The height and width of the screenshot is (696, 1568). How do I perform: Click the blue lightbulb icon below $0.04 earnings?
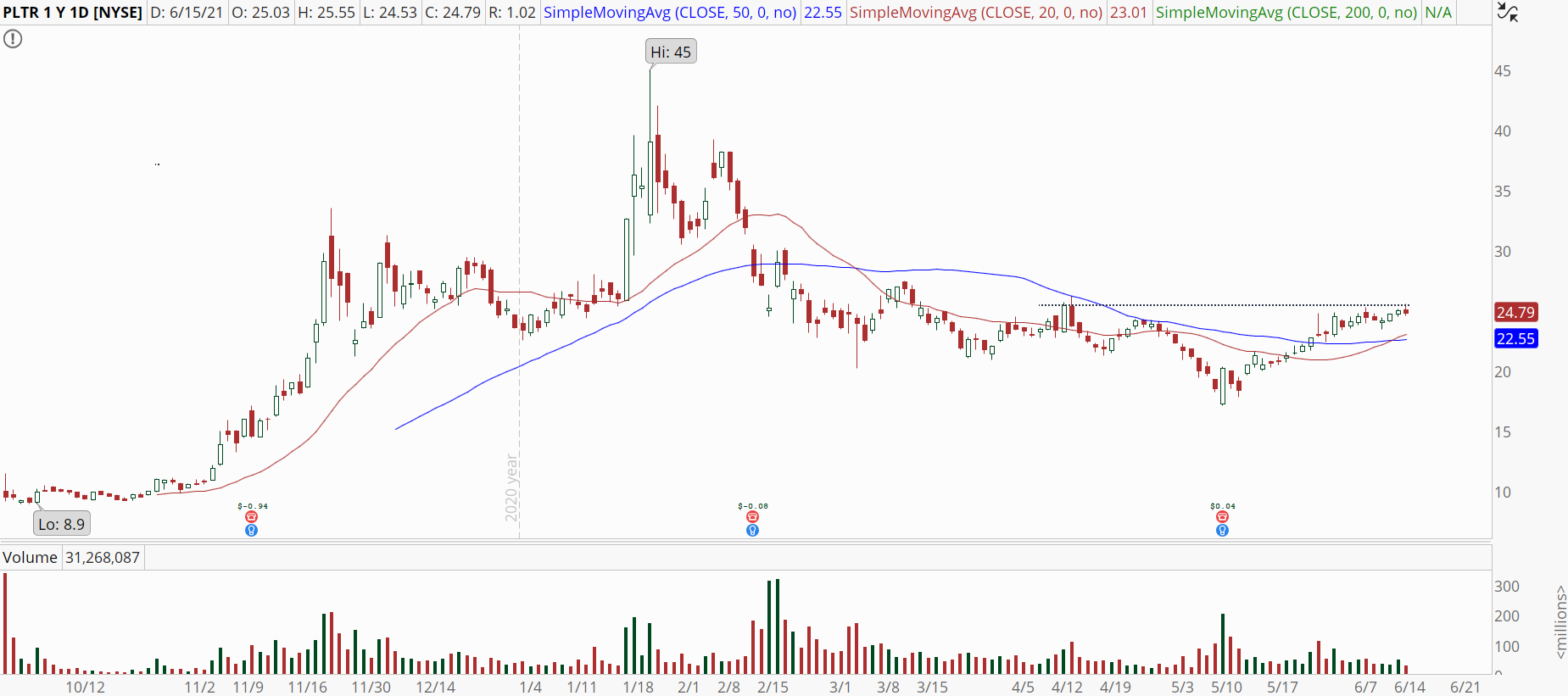pos(1222,531)
